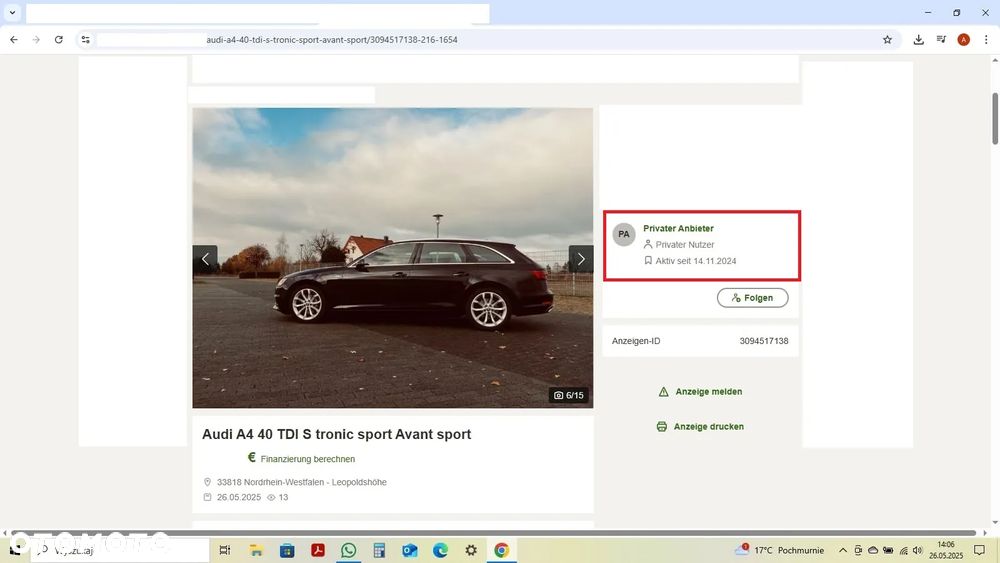Open Calculator from taskbar
The image size is (1000, 563).
(x=379, y=550)
